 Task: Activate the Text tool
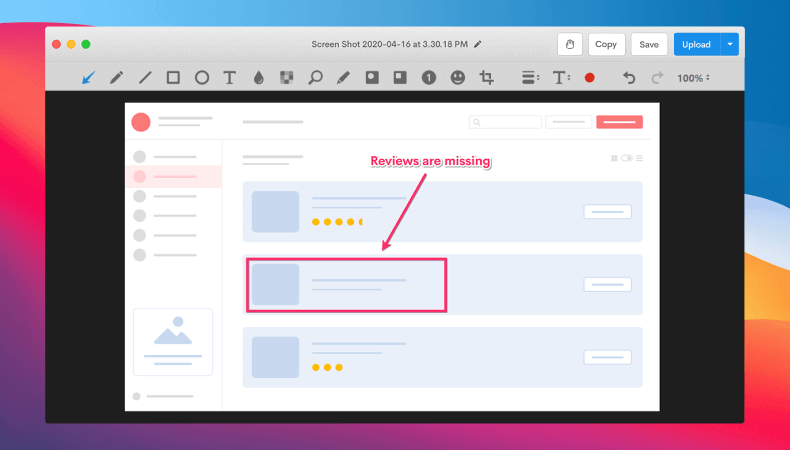229,77
